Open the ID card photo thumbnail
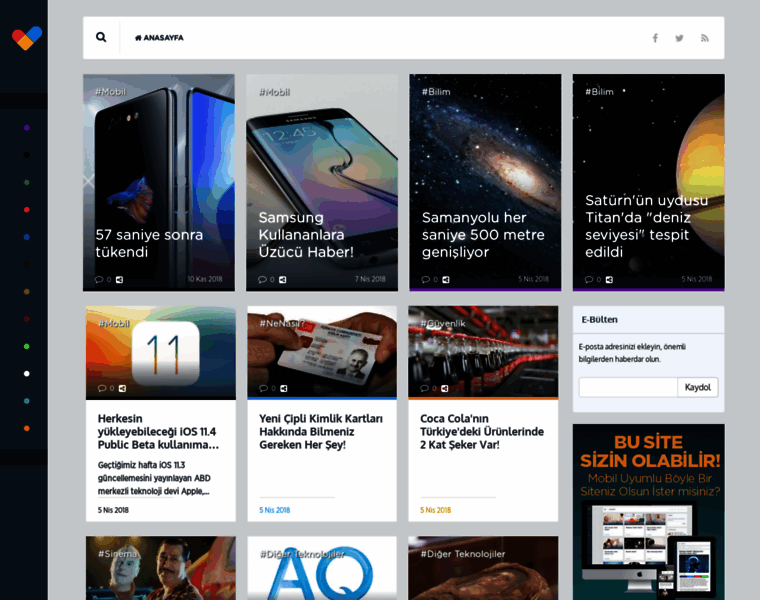Image resolution: width=760 pixels, height=600 pixels. [x=322, y=352]
